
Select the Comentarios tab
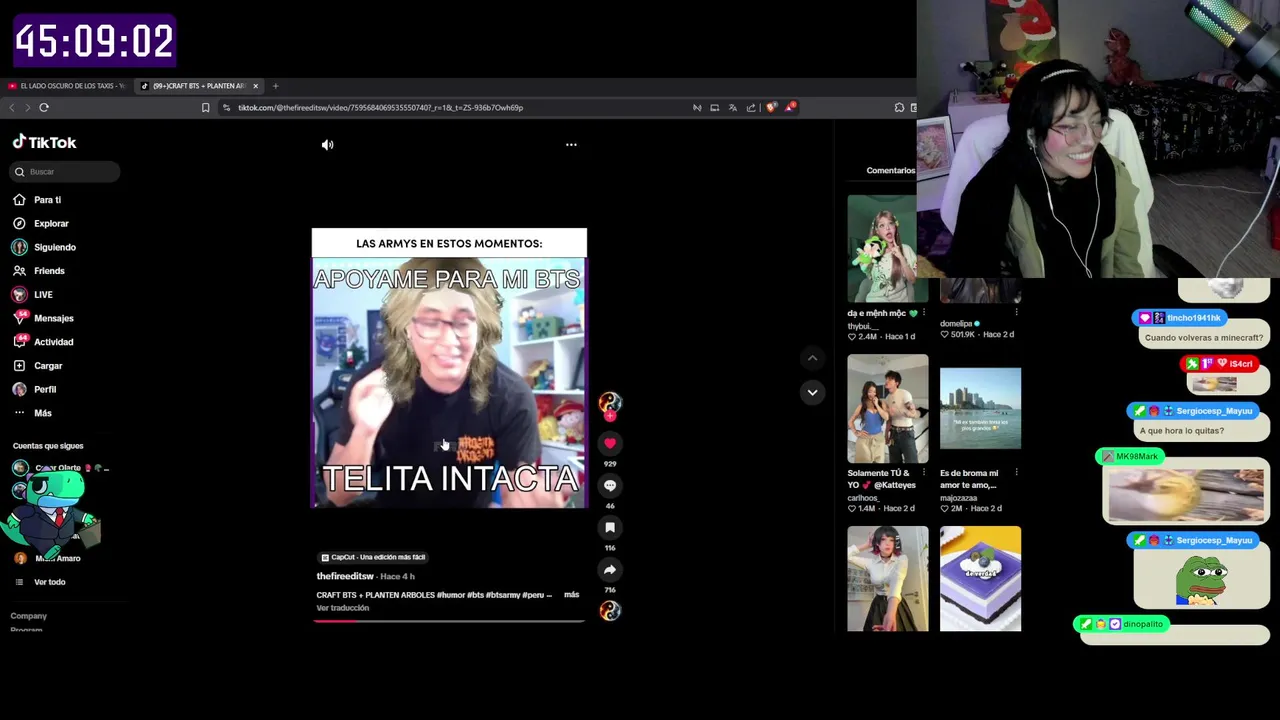coord(890,171)
